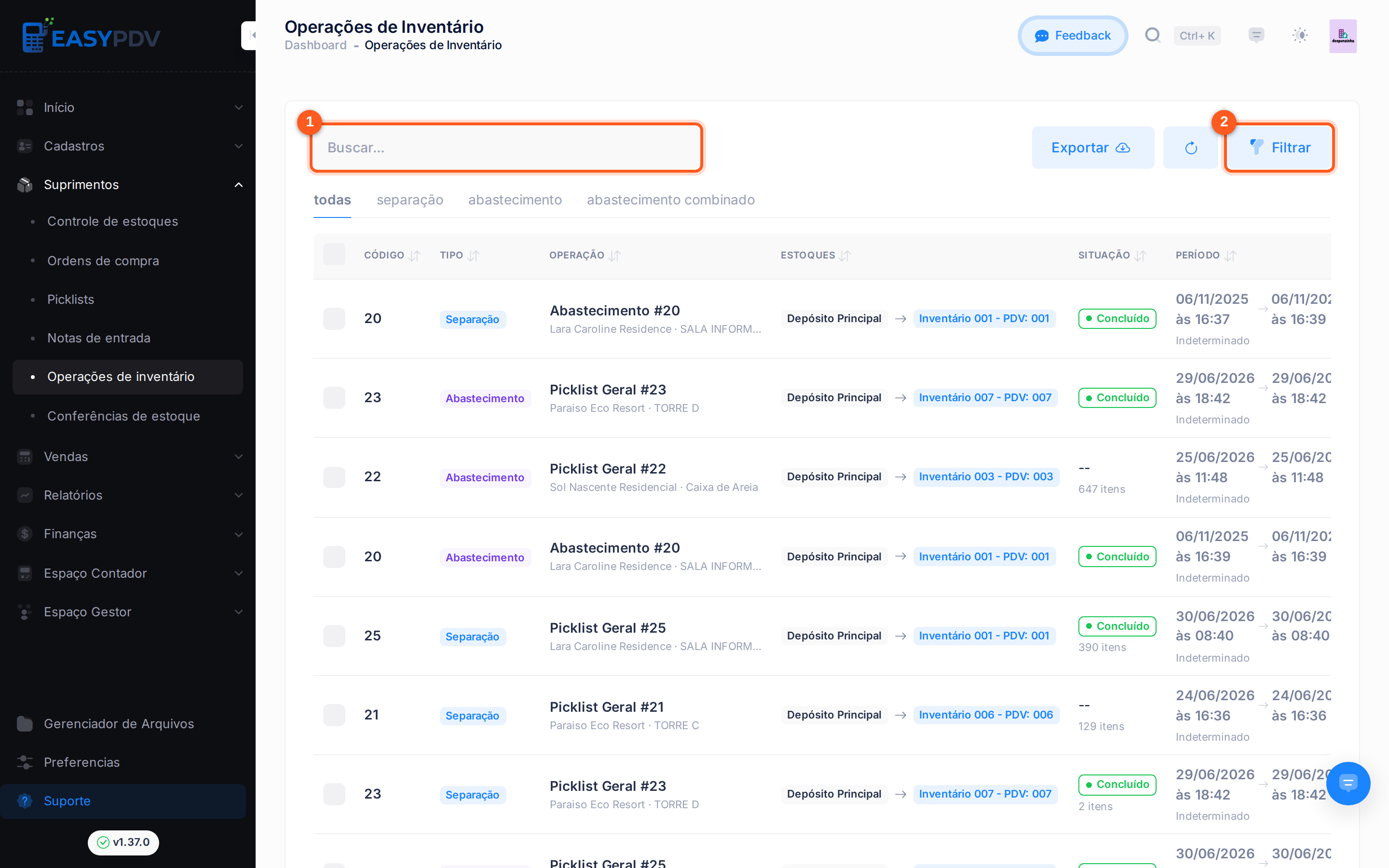Click the Inventário 003 - PDV: 003 tag
This screenshot has width=1389, height=868.
pyautogui.click(x=986, y=476)
